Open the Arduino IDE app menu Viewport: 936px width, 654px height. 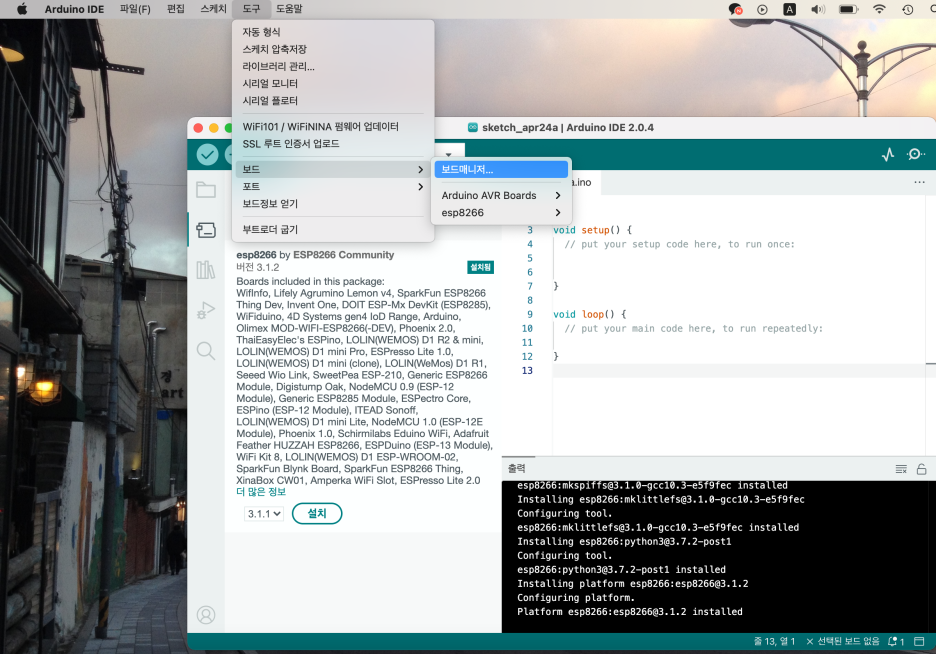[x=74, y=9]
